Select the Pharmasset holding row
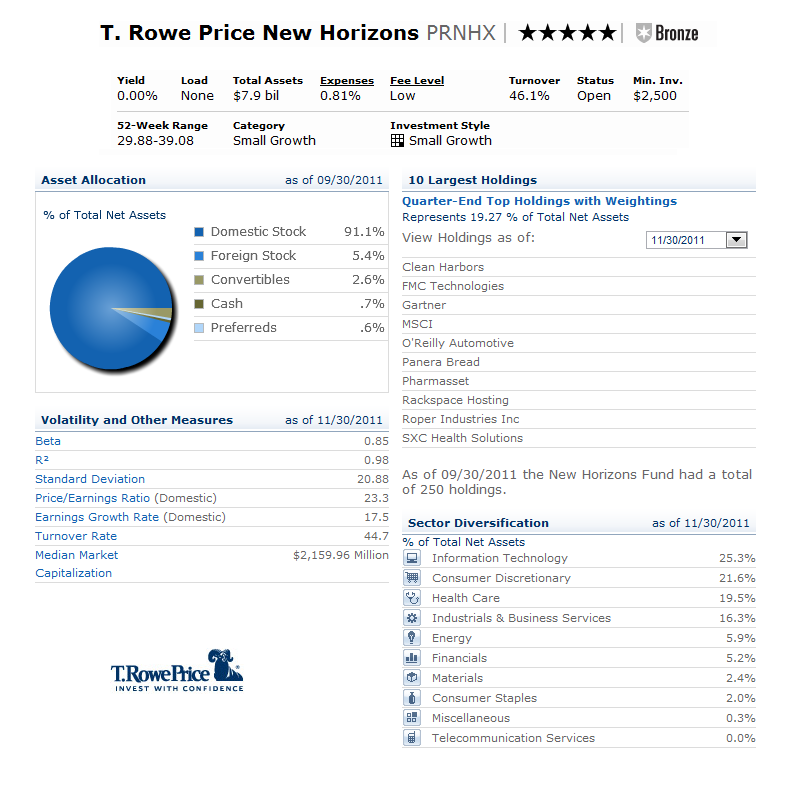Viewport: 800px width, 788px height. [579, 381]
